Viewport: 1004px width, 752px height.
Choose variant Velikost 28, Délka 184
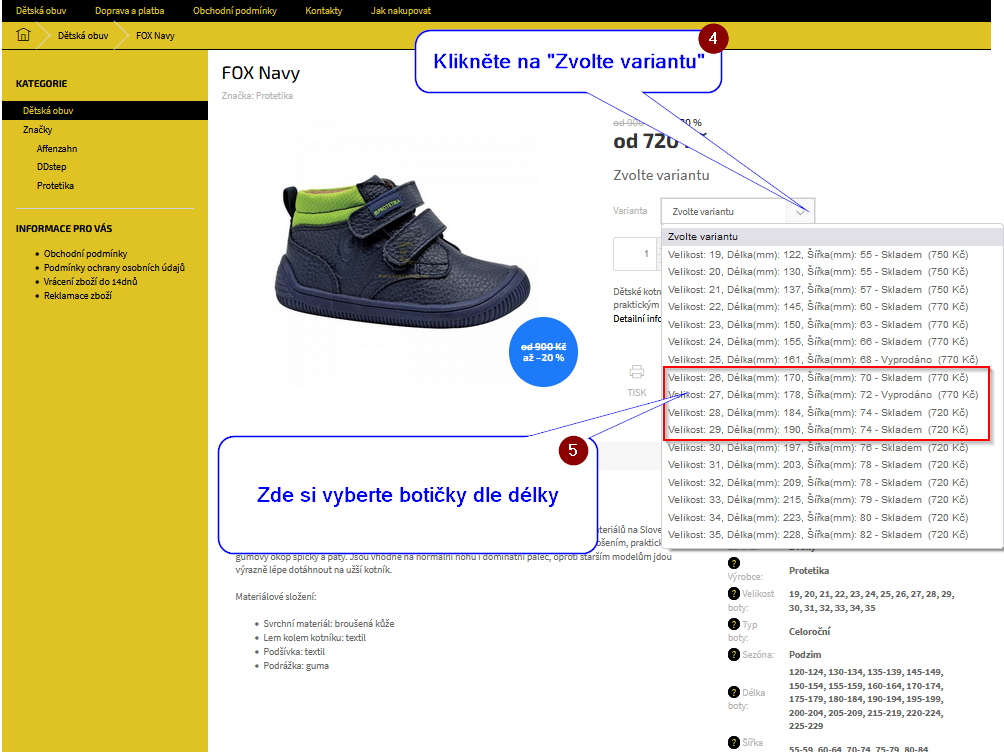(832, 413)
